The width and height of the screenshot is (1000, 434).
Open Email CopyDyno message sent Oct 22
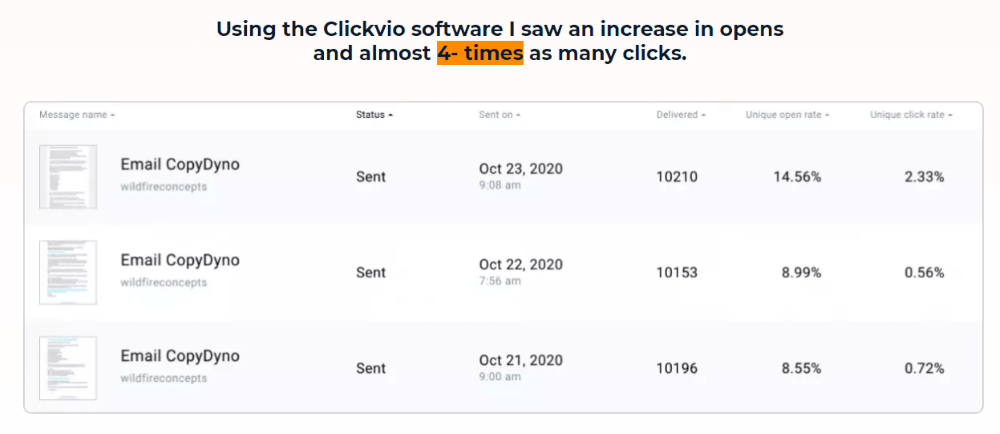point(180,260)
